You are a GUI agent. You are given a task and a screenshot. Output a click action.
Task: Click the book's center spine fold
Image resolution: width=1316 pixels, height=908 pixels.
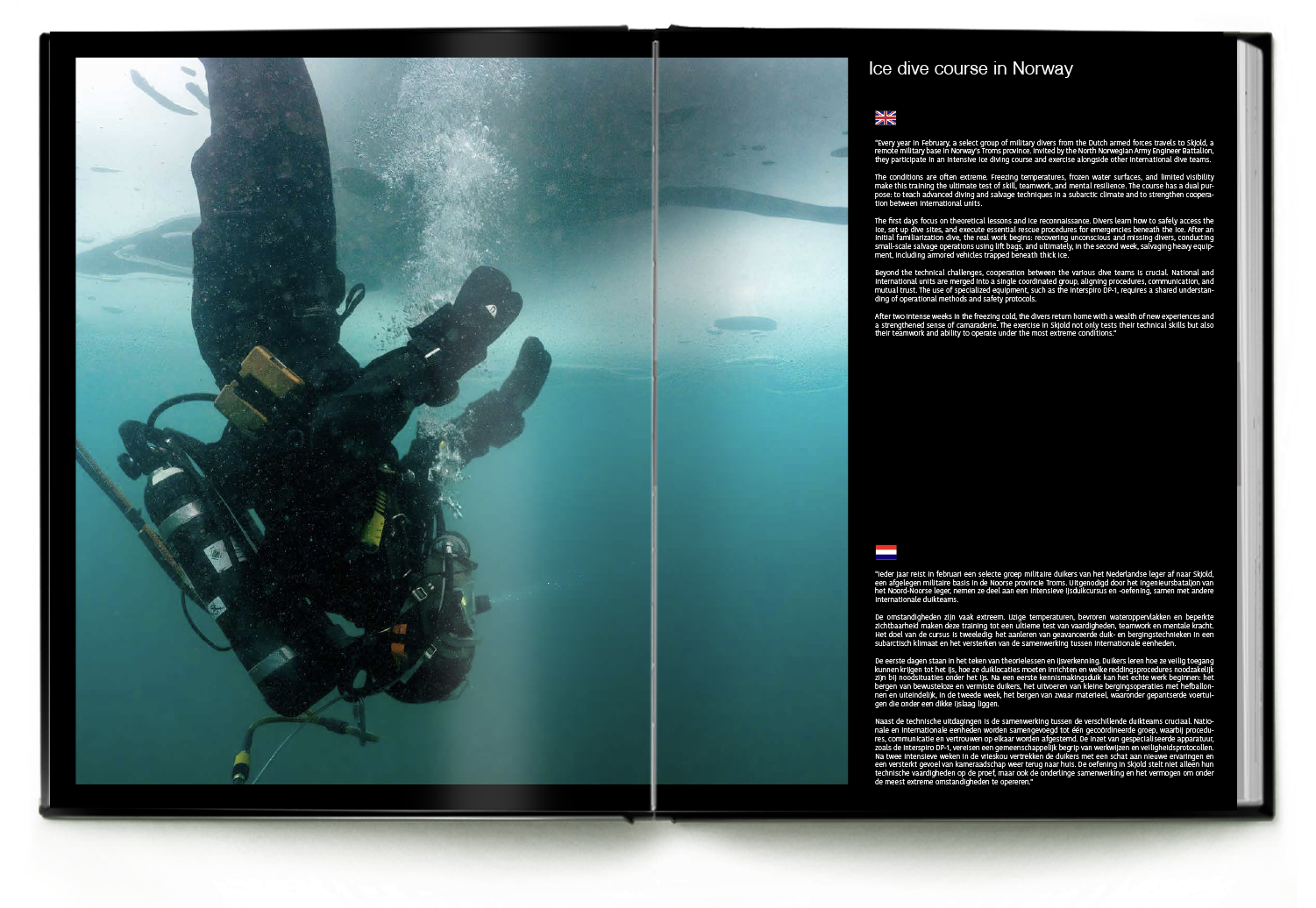(x=654, y=421)
